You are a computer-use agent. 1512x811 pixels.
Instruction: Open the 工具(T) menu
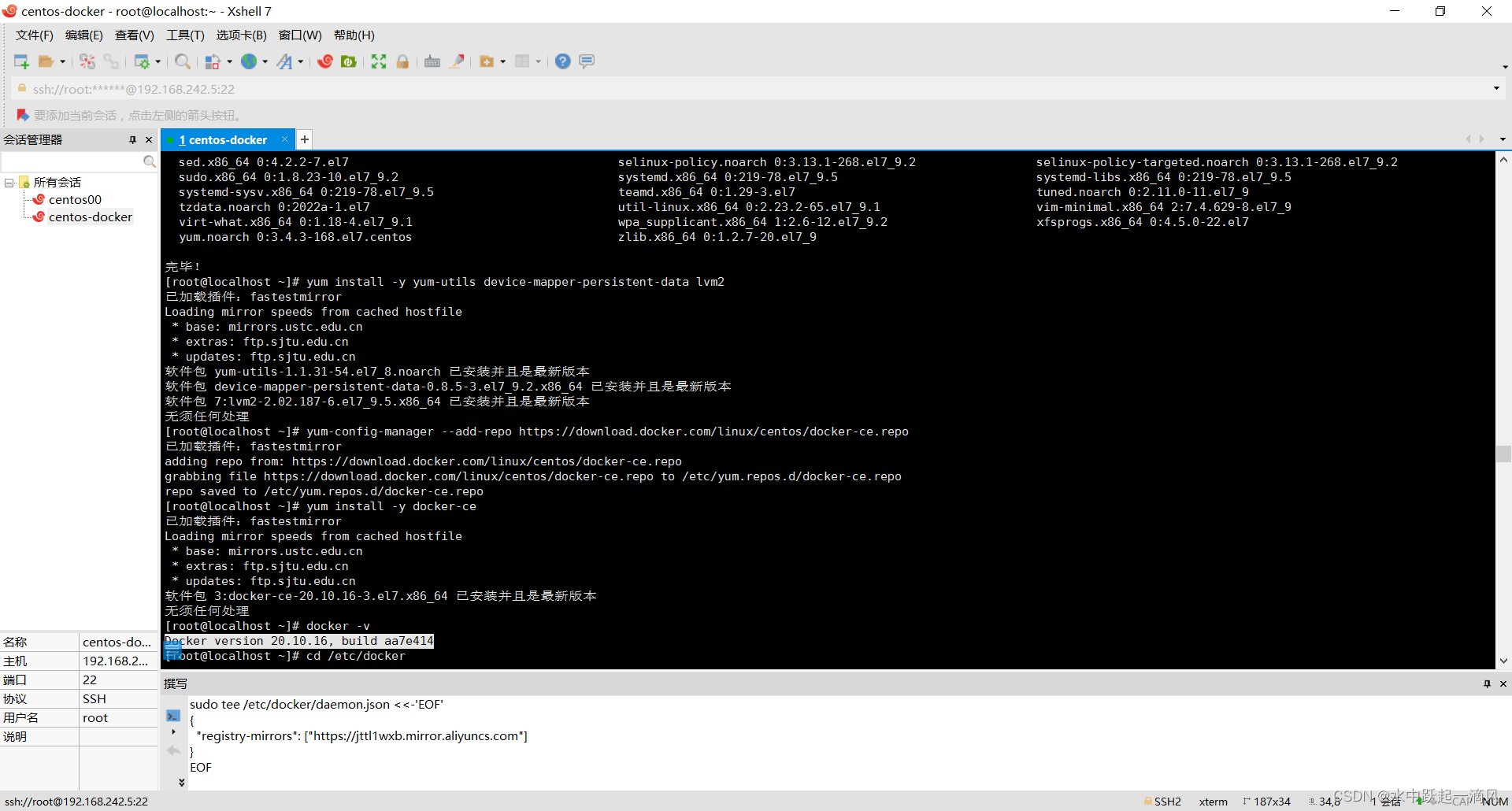(x=185, y=35)
